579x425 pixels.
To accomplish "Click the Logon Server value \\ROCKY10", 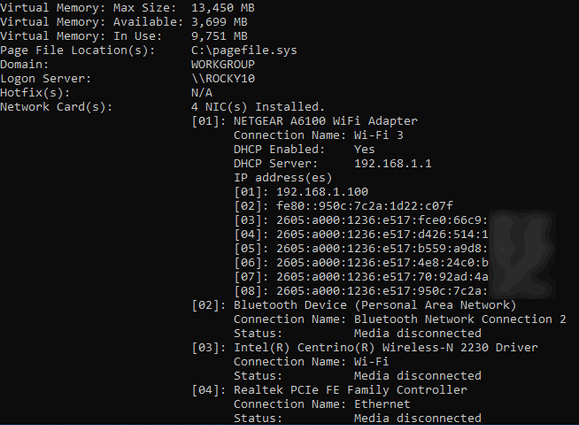I will coord(223,79).
